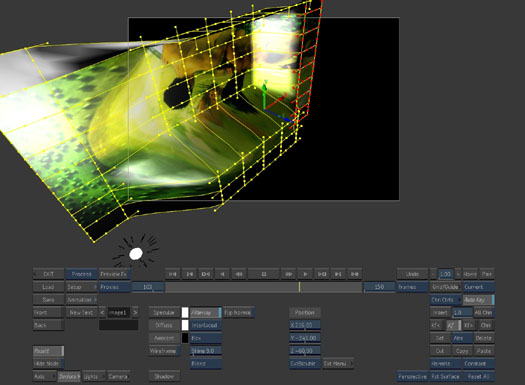The image size is (525, 385).
Task: Open the Chn Ctrls dropdown
Action: coord(445,300)
